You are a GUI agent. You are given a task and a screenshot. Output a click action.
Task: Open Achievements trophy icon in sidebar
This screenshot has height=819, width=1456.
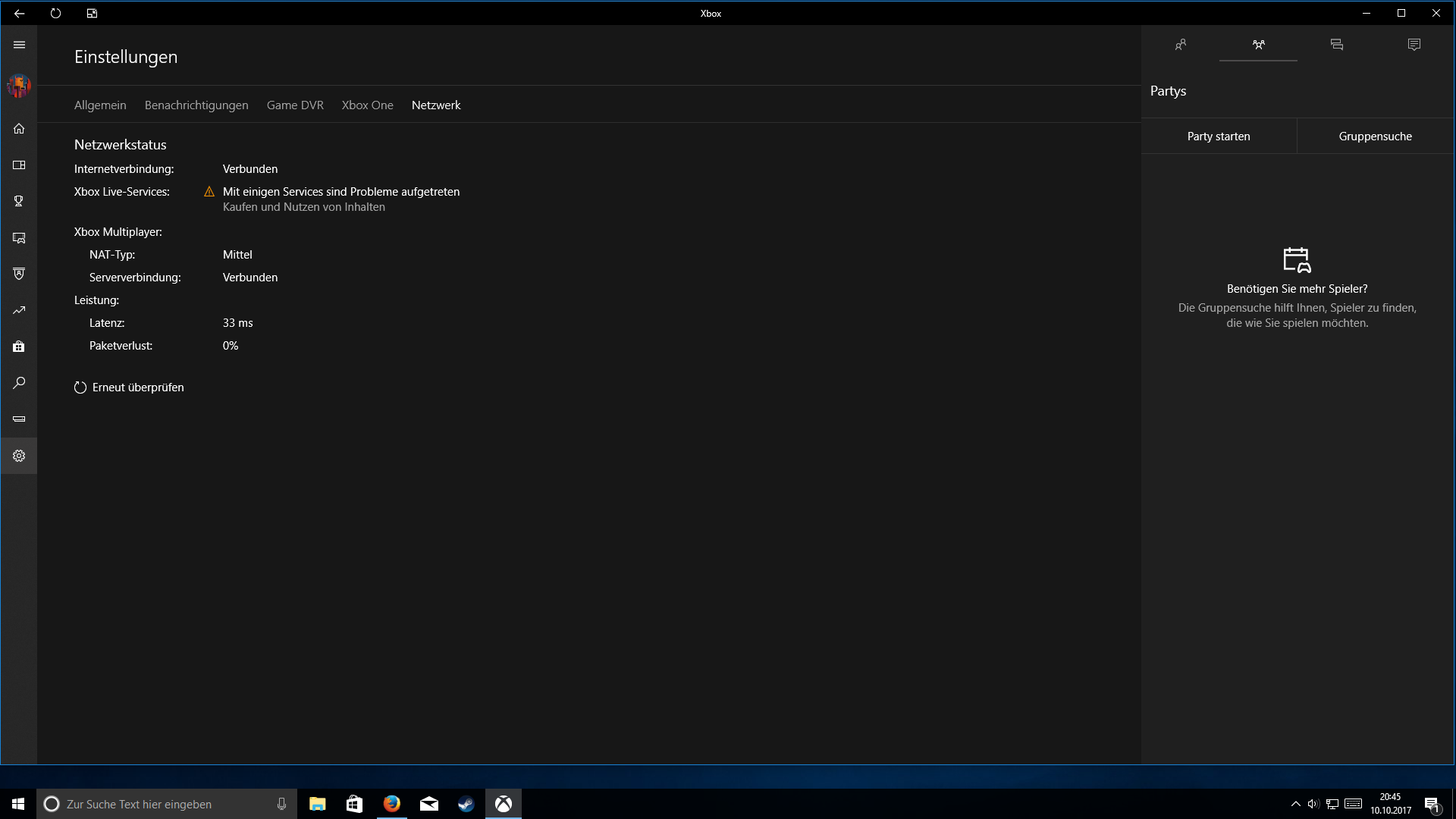(x=19, y=201)
